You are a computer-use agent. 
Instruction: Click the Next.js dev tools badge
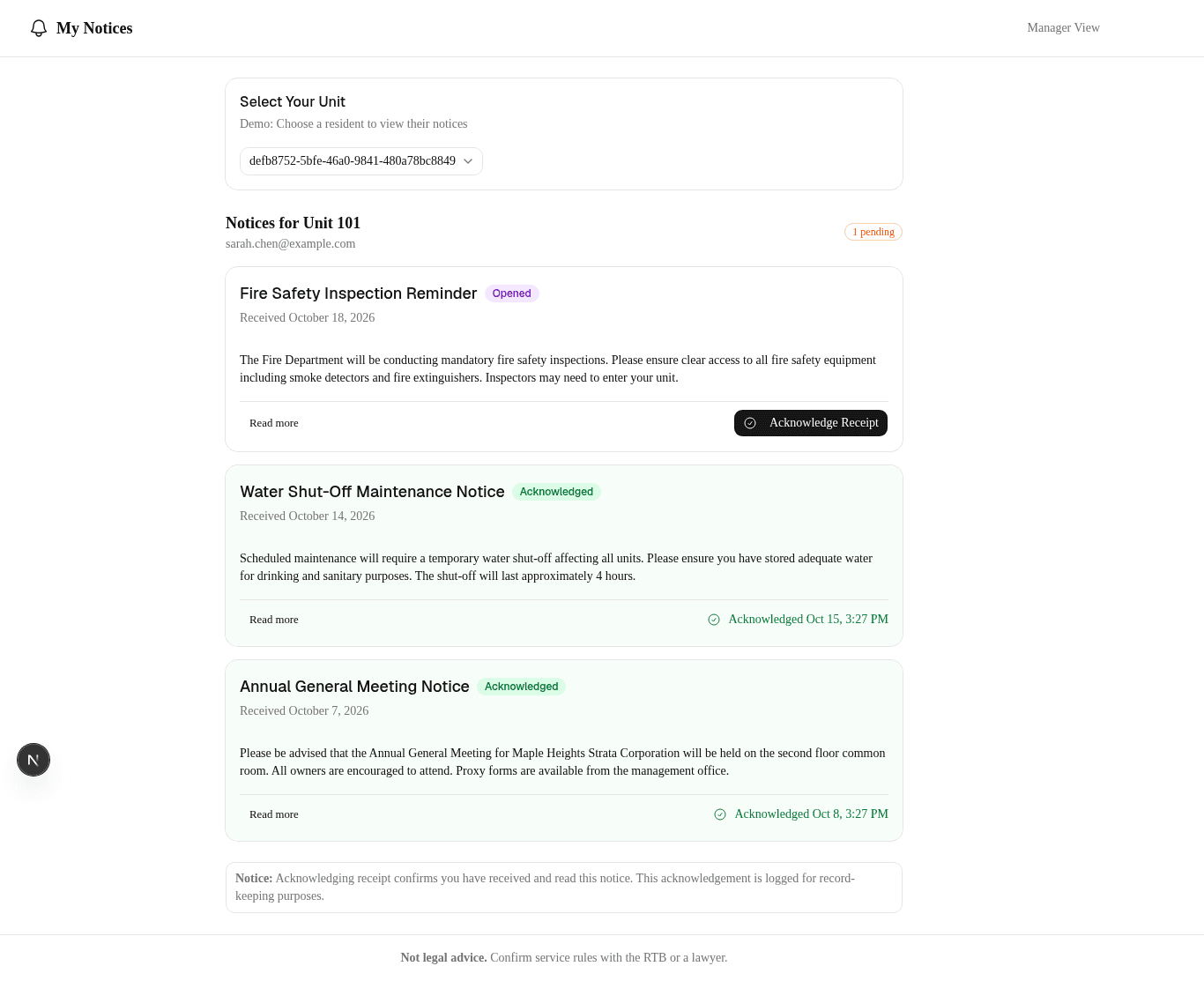(x=33, y=760)
